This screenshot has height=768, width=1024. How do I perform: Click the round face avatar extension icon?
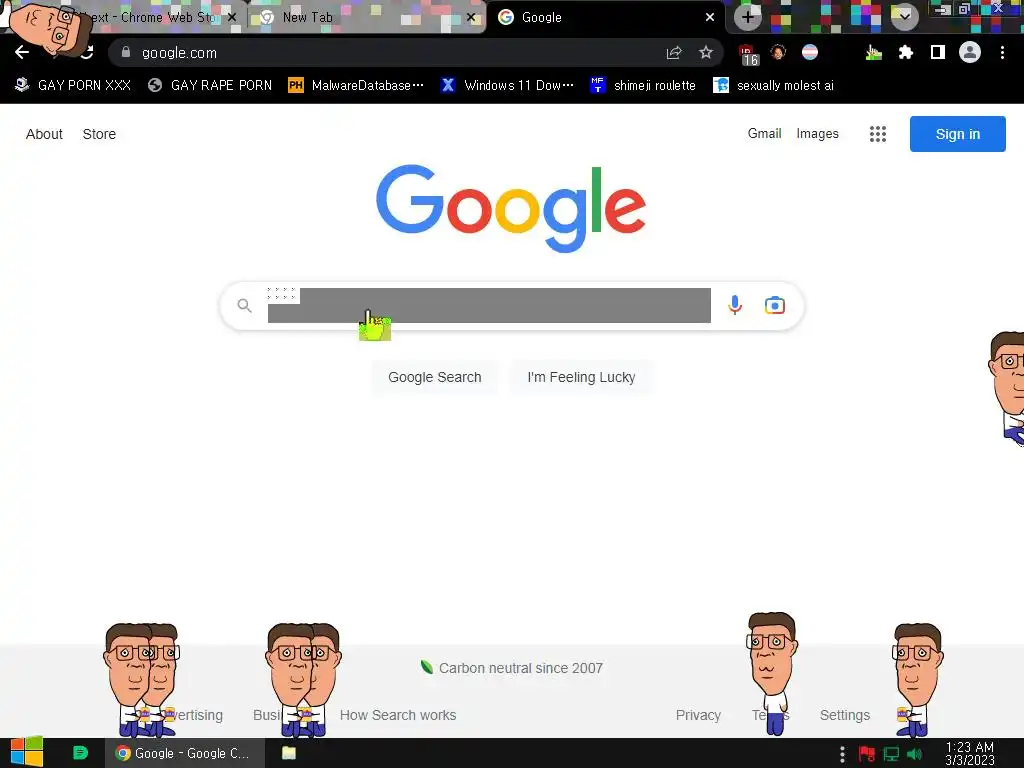pos(778,52)
